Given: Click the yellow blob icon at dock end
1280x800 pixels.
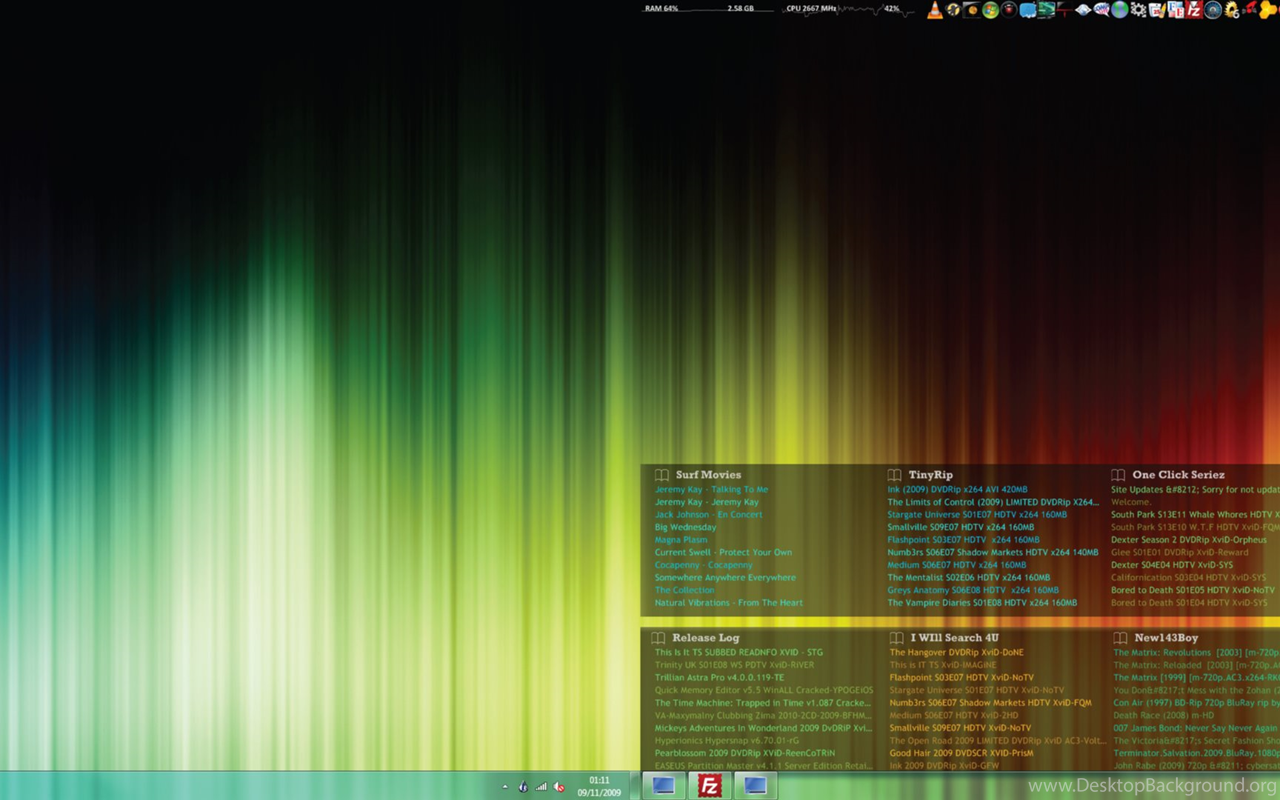Looking at the screenshot, I should tap(1268, 10).
